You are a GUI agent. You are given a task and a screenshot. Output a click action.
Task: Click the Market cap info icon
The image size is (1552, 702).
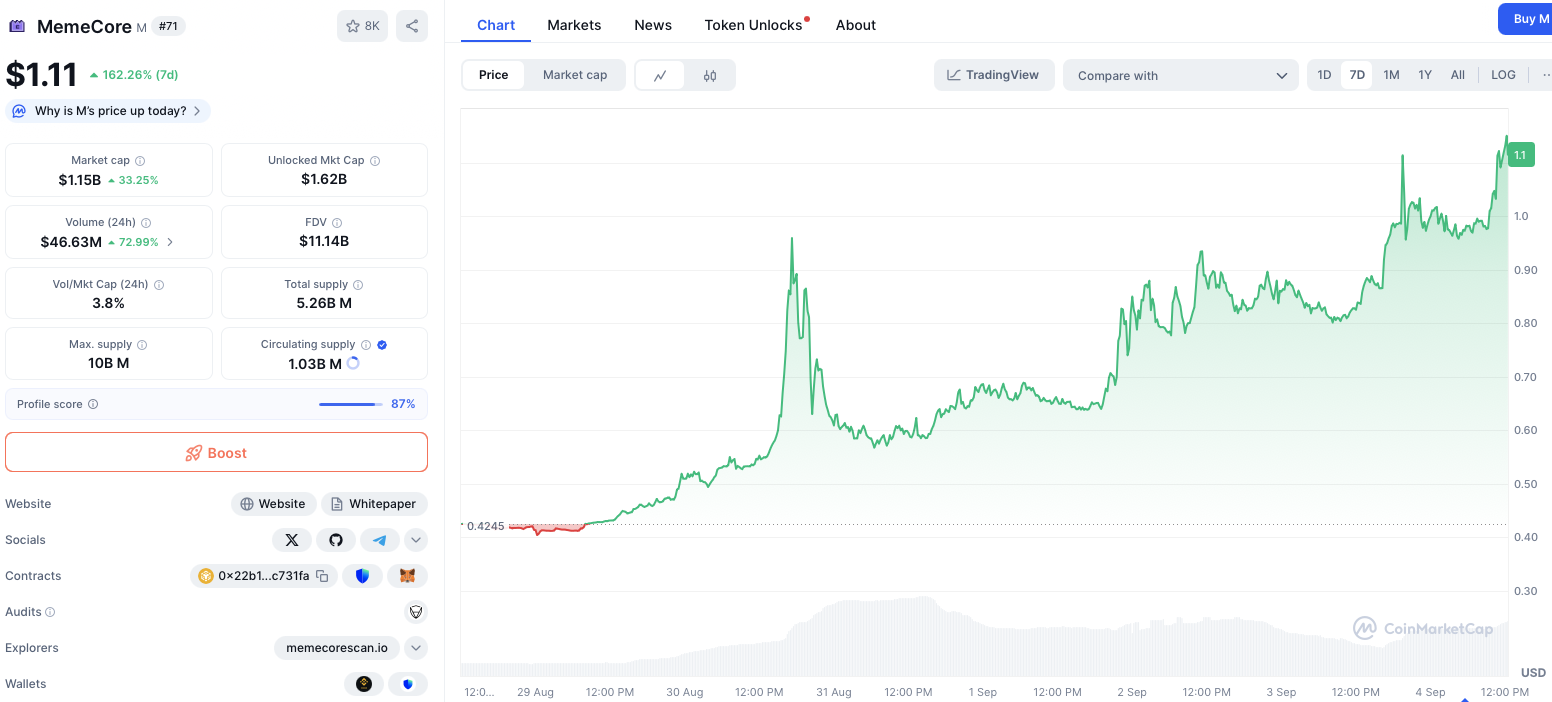pos(140,161)
